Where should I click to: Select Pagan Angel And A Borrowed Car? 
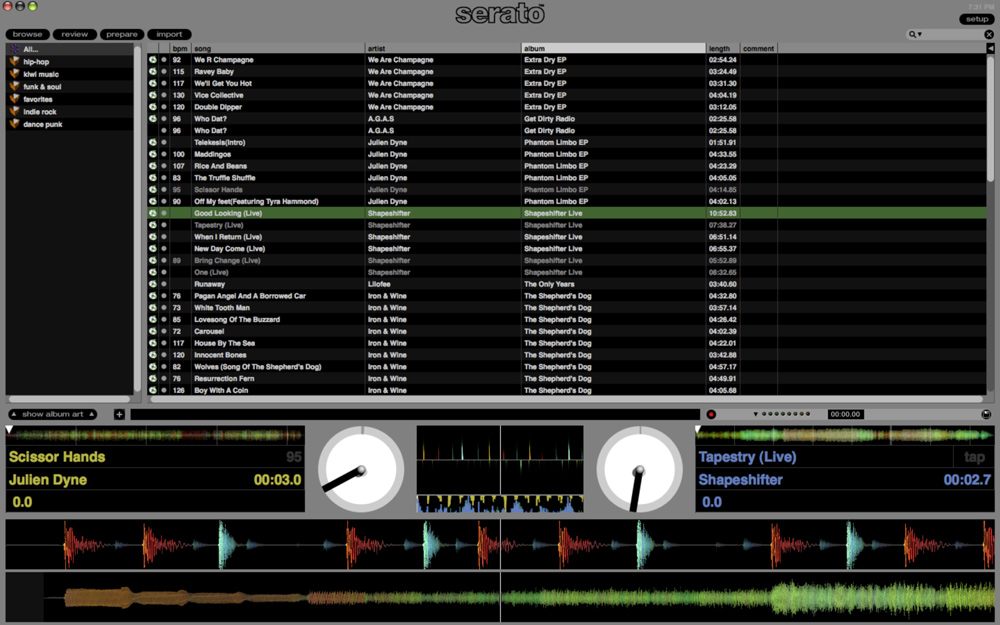[250, 296]
